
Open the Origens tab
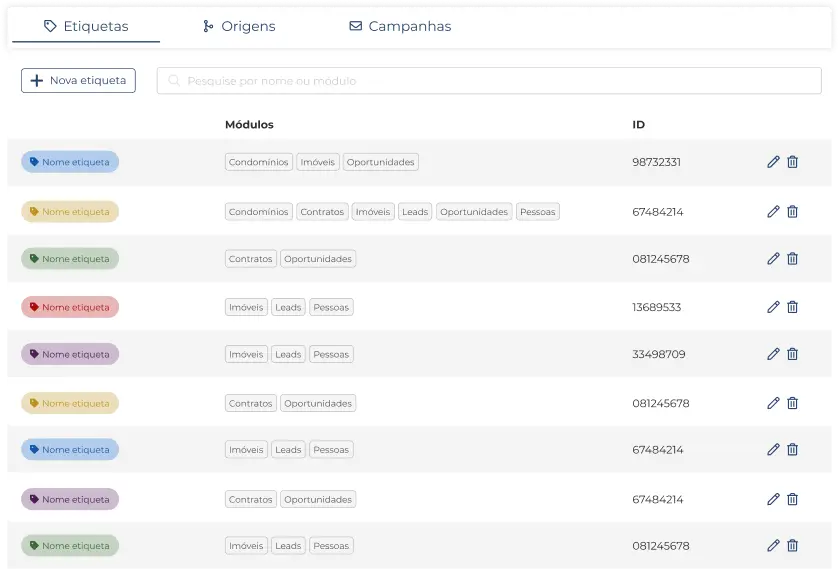tap(239, 26)
